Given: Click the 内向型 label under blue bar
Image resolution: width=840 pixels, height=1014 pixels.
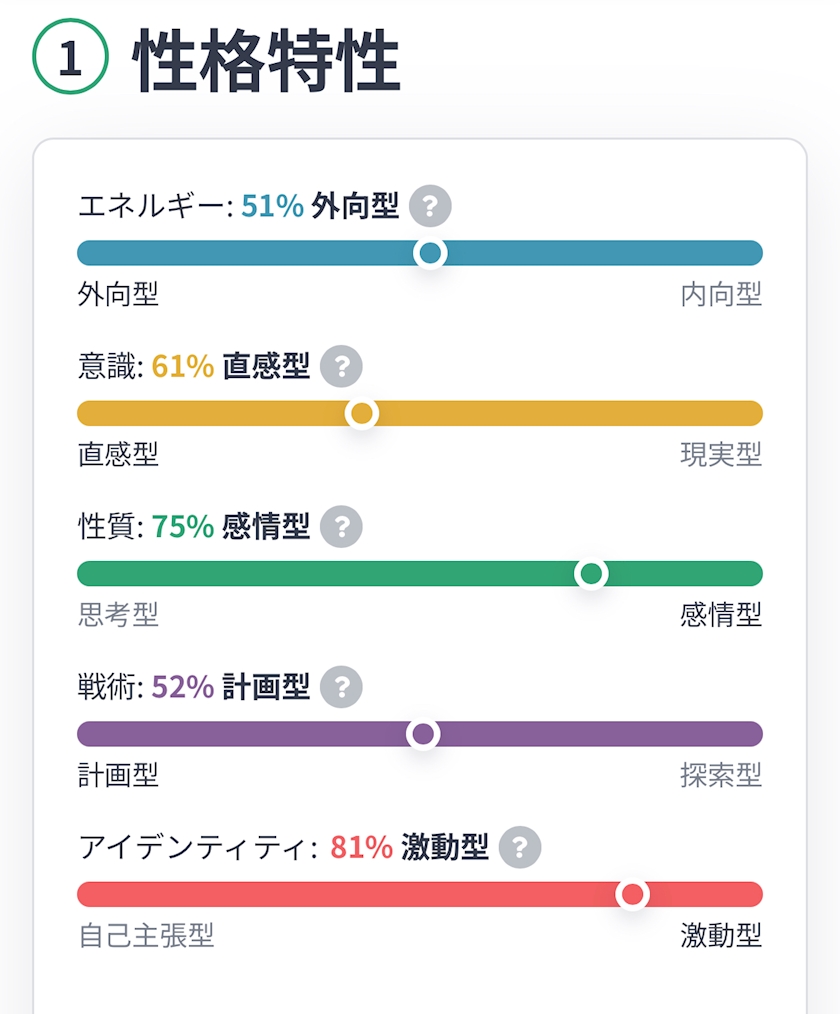Looking at the screenshot, I should click(721, 294).
